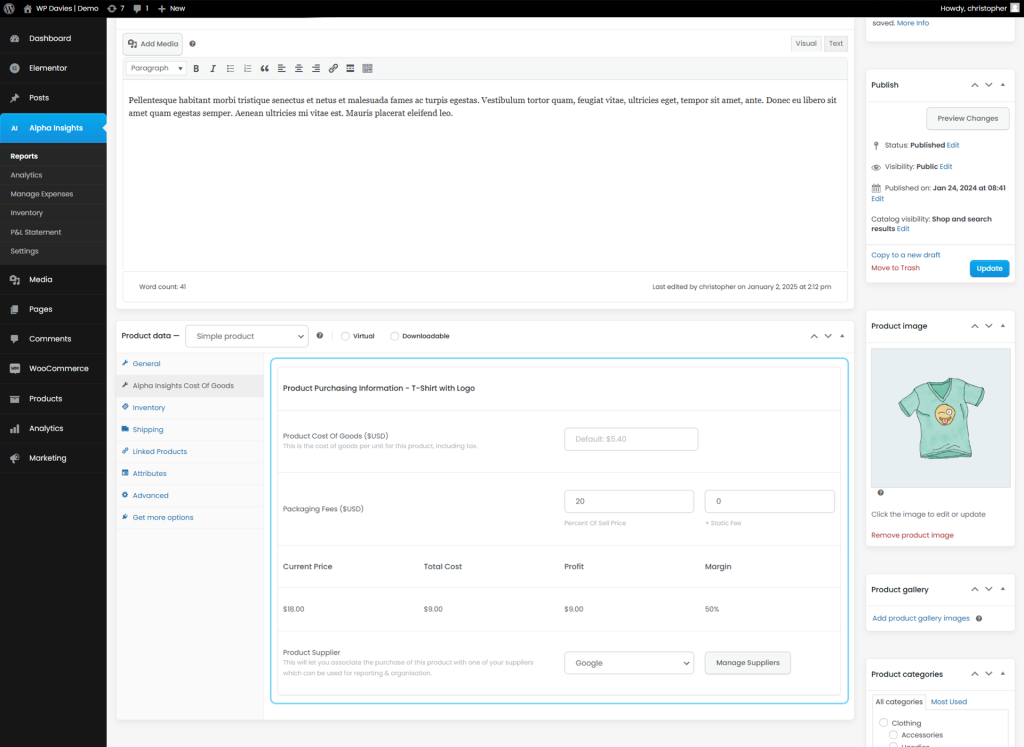Align the paragraph text center
Viewport: 1024px width, 747px height.
[299, 68]
